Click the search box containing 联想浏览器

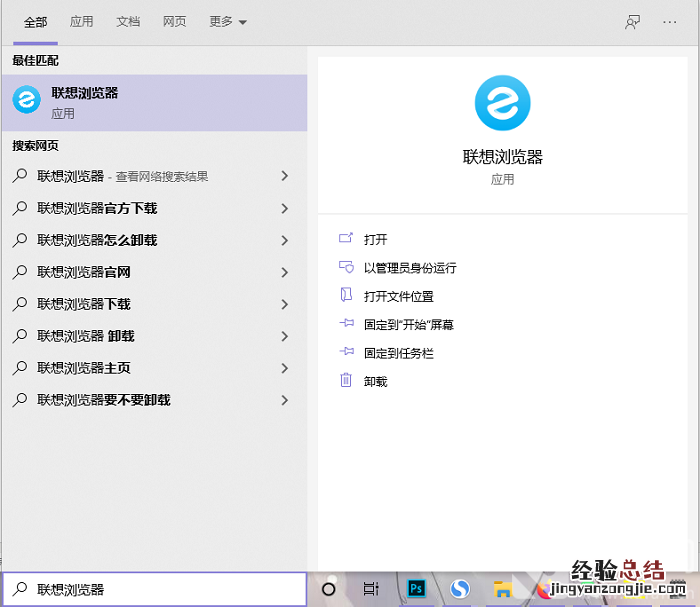(160, 589)
